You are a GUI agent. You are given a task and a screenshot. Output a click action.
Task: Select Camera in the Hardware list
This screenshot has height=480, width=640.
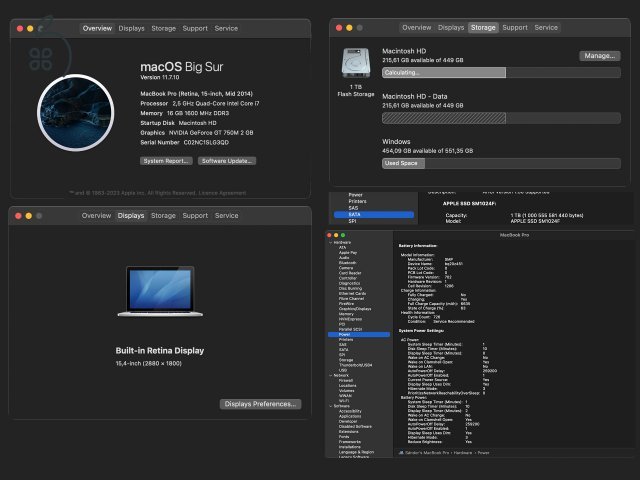pyautogui.click(x=345, y=268)
